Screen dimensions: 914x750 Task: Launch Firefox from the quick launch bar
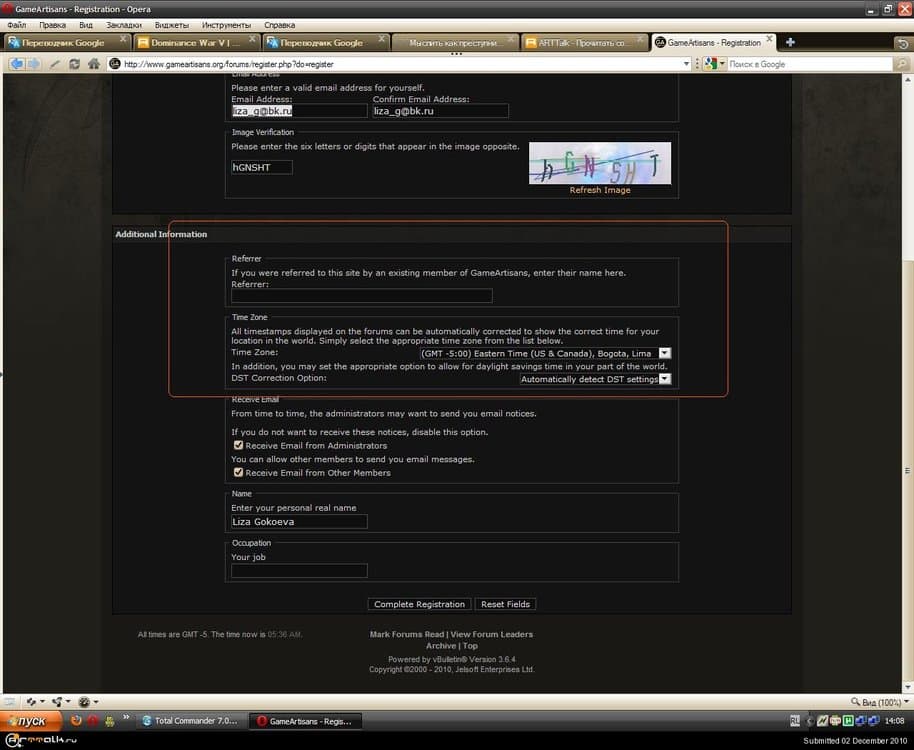(76, 721)
